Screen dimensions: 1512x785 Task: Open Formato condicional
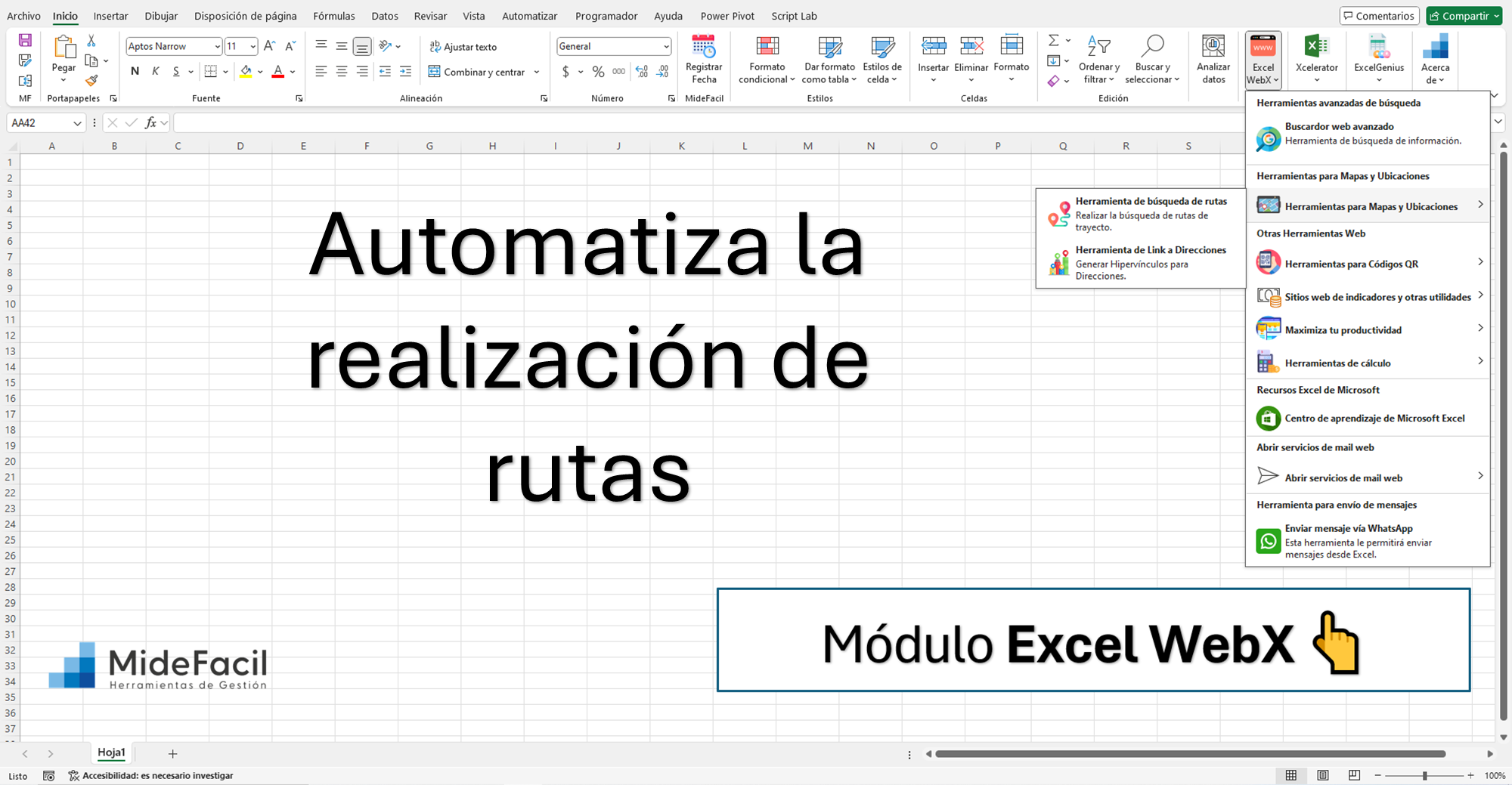point(767,59)
